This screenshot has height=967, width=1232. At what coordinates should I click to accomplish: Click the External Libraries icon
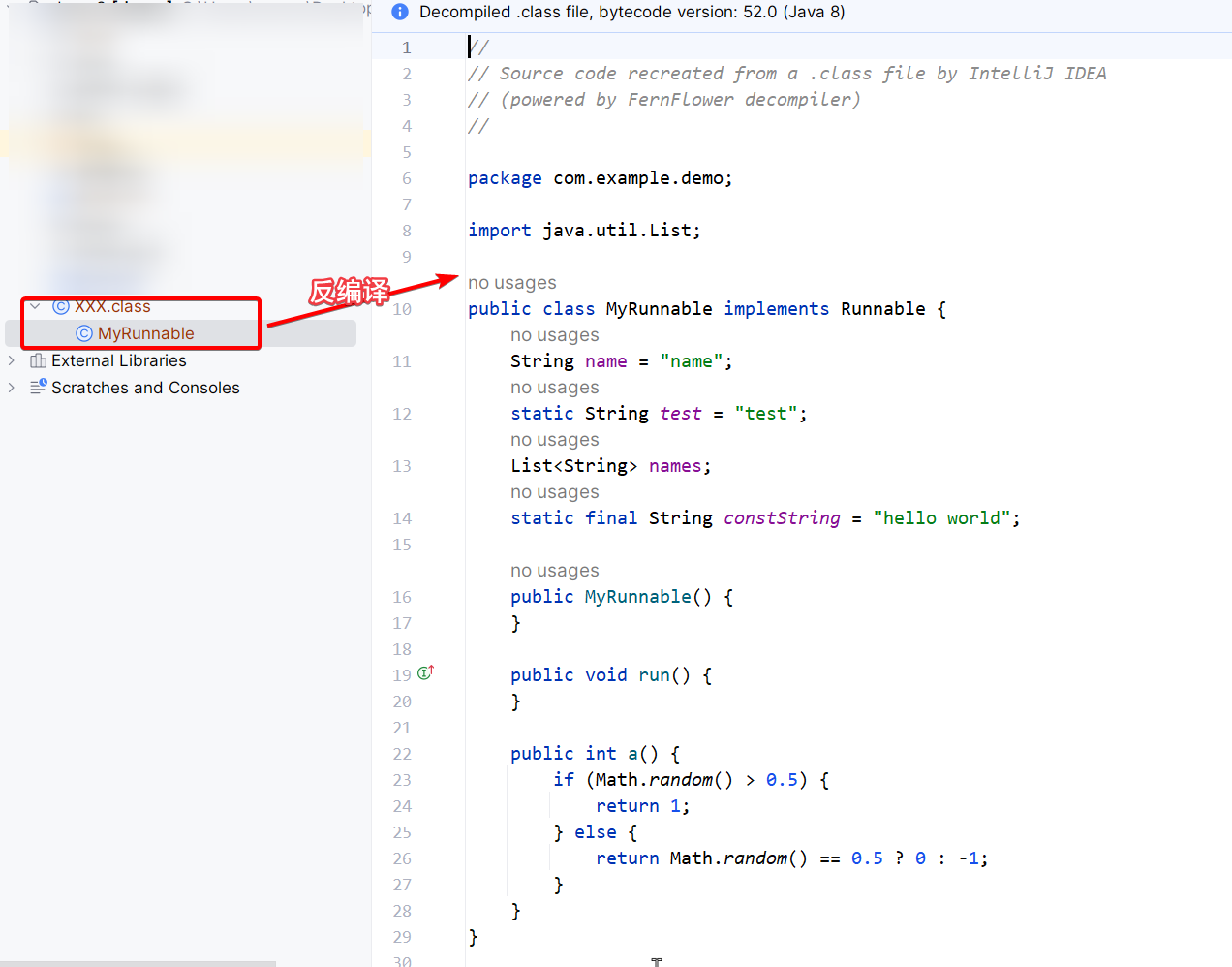tap(39, 361)
